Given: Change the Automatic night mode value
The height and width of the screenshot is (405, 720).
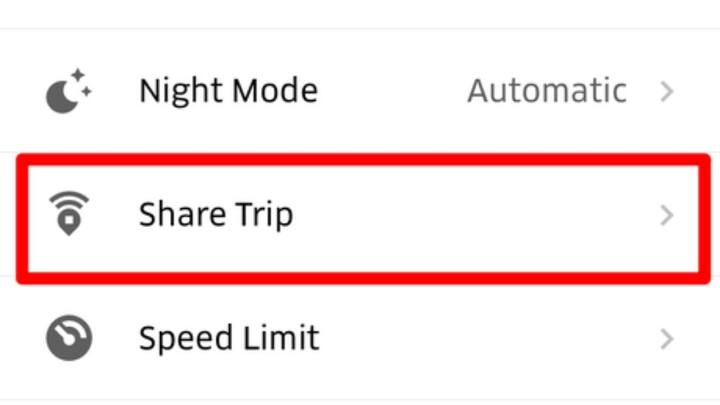Looking at the screenshot, I should coord(547,91).
